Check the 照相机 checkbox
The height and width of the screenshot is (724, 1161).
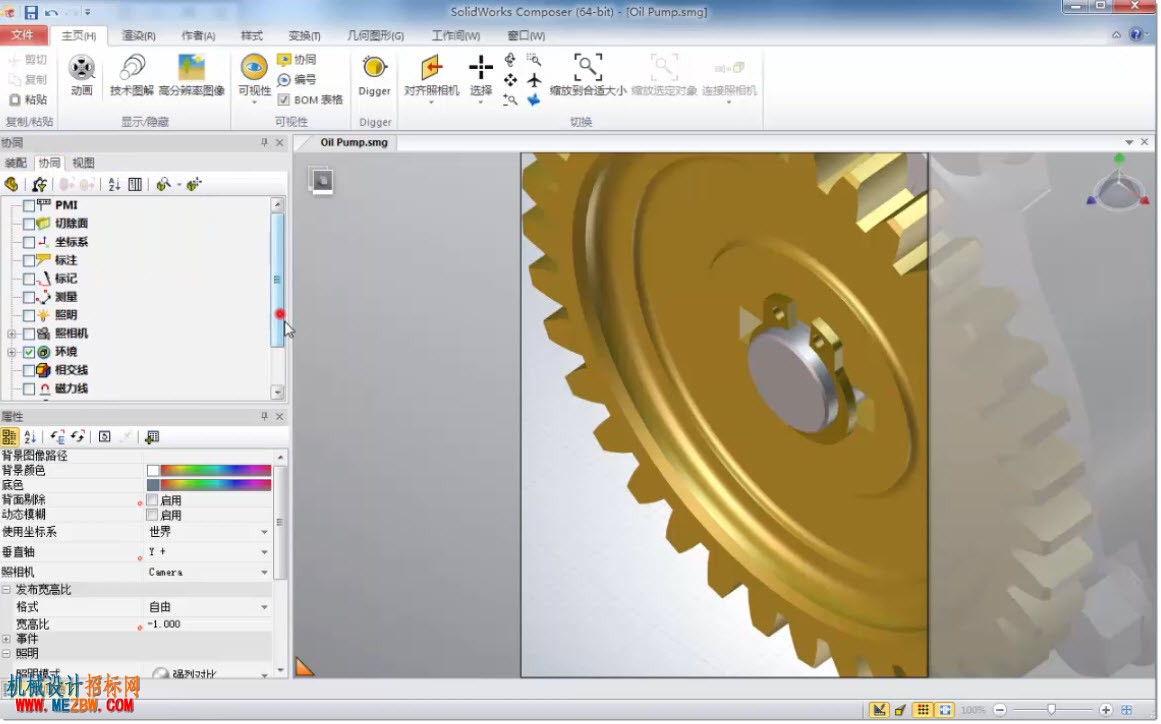[29, 334]
